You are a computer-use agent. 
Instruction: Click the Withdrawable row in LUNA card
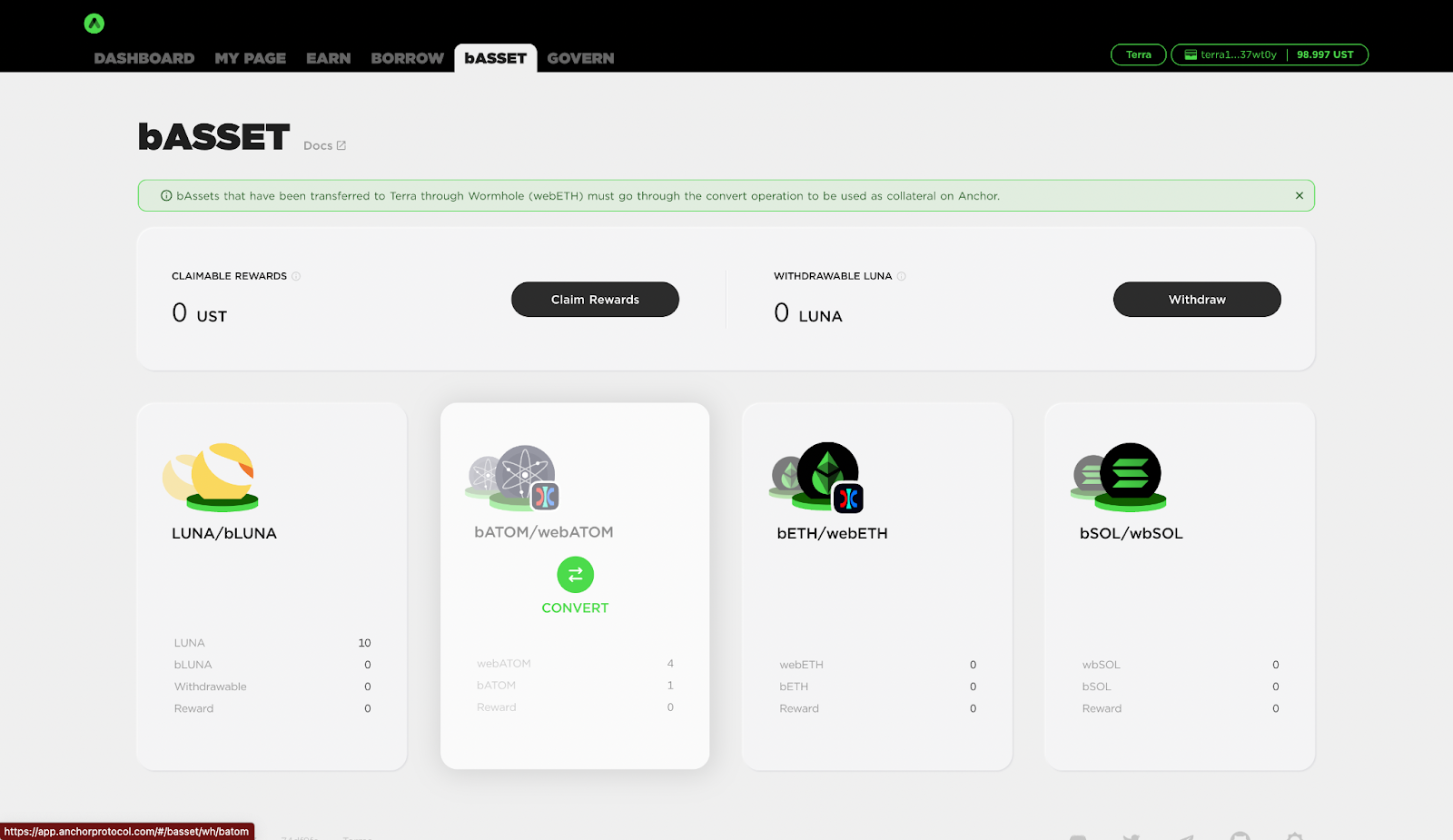pyautogui.click(x=272, y=687)
